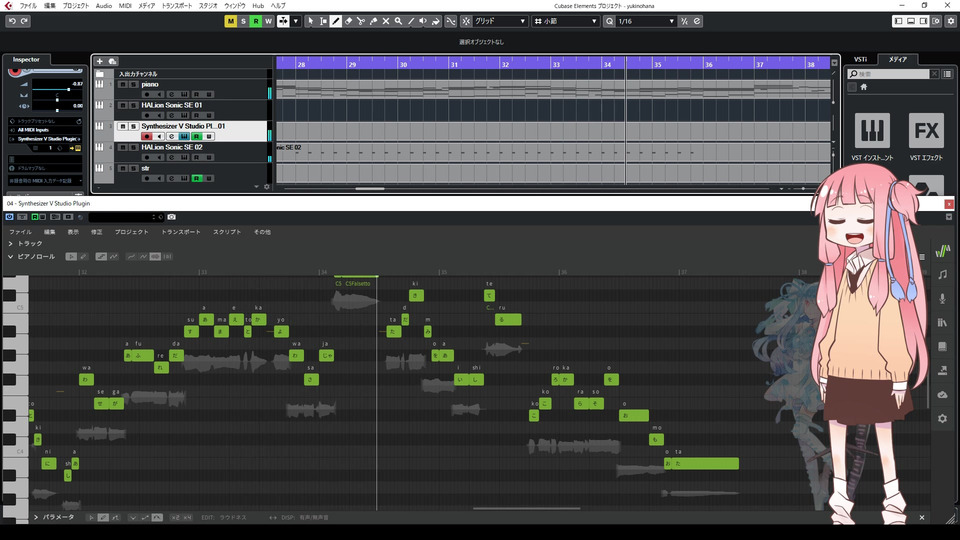Image resolution: width=960 pixels, height=540 pixels.
Task: Click the C5 Falsetto pitch label
Action: (x=353, y=283)
